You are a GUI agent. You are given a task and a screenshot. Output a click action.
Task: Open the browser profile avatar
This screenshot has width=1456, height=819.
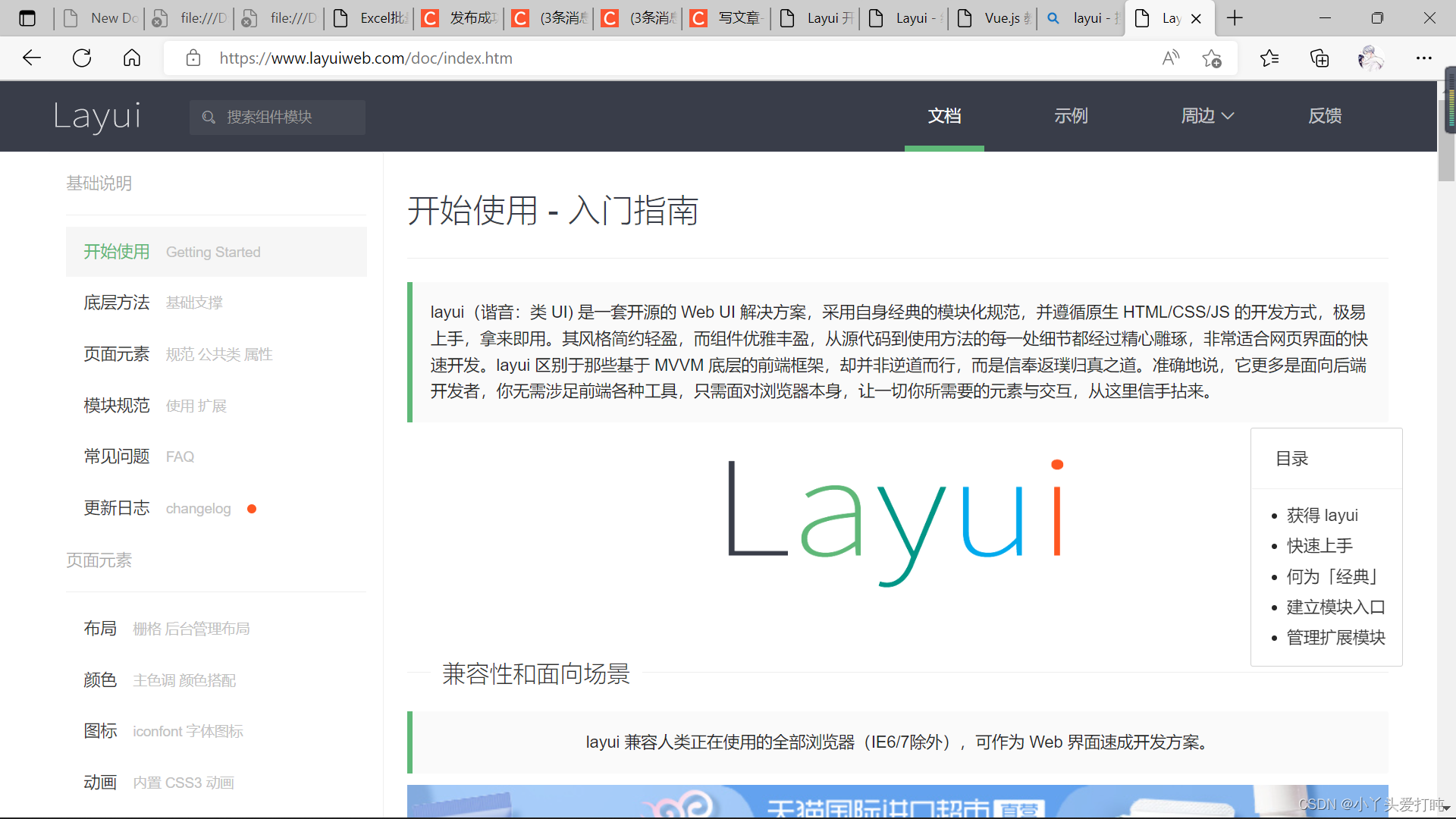[1371, 58]
